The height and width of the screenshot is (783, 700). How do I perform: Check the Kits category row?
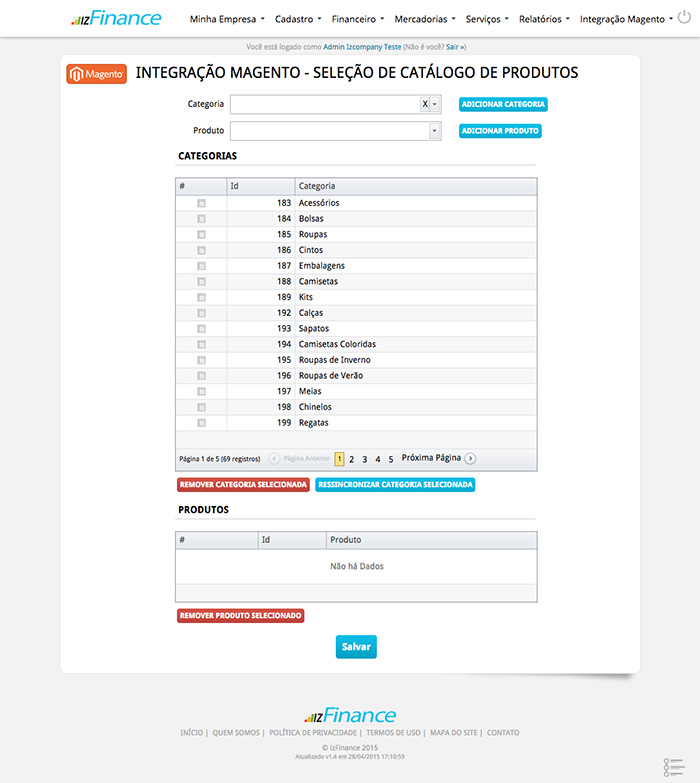click(x=201, y=298)
